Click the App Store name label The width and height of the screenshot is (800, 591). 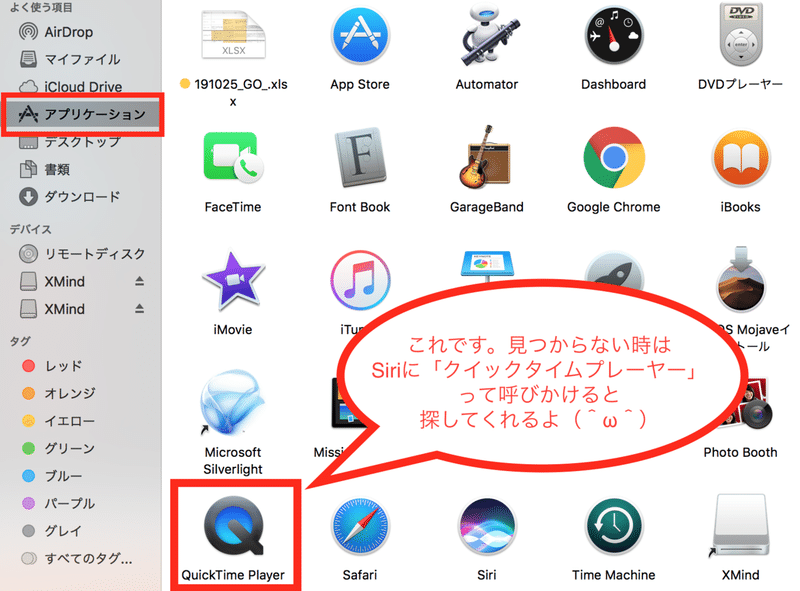coord(360,84)
